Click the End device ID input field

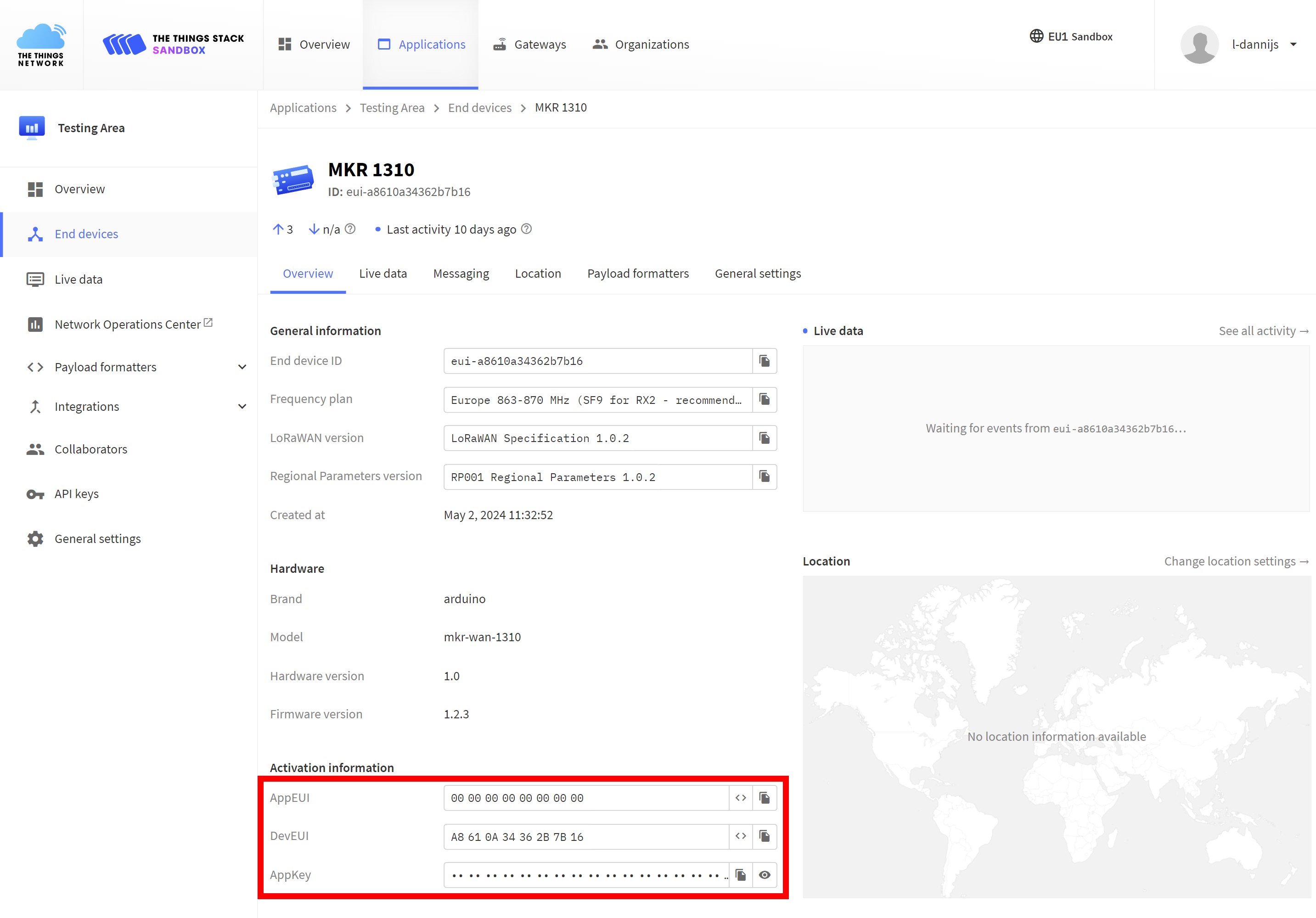pyautogui.click(x=597, y=361)
